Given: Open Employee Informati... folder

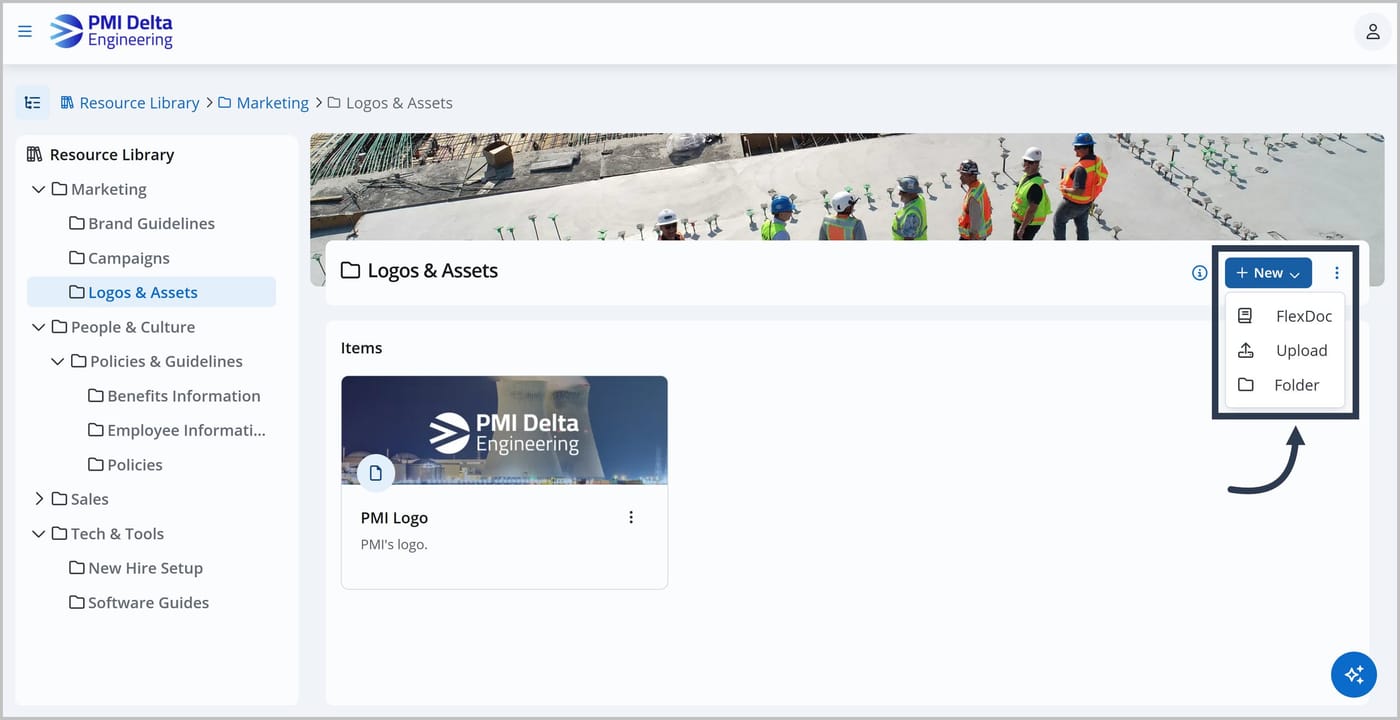Looking at the screenshot, I should [x=186, y=430].
